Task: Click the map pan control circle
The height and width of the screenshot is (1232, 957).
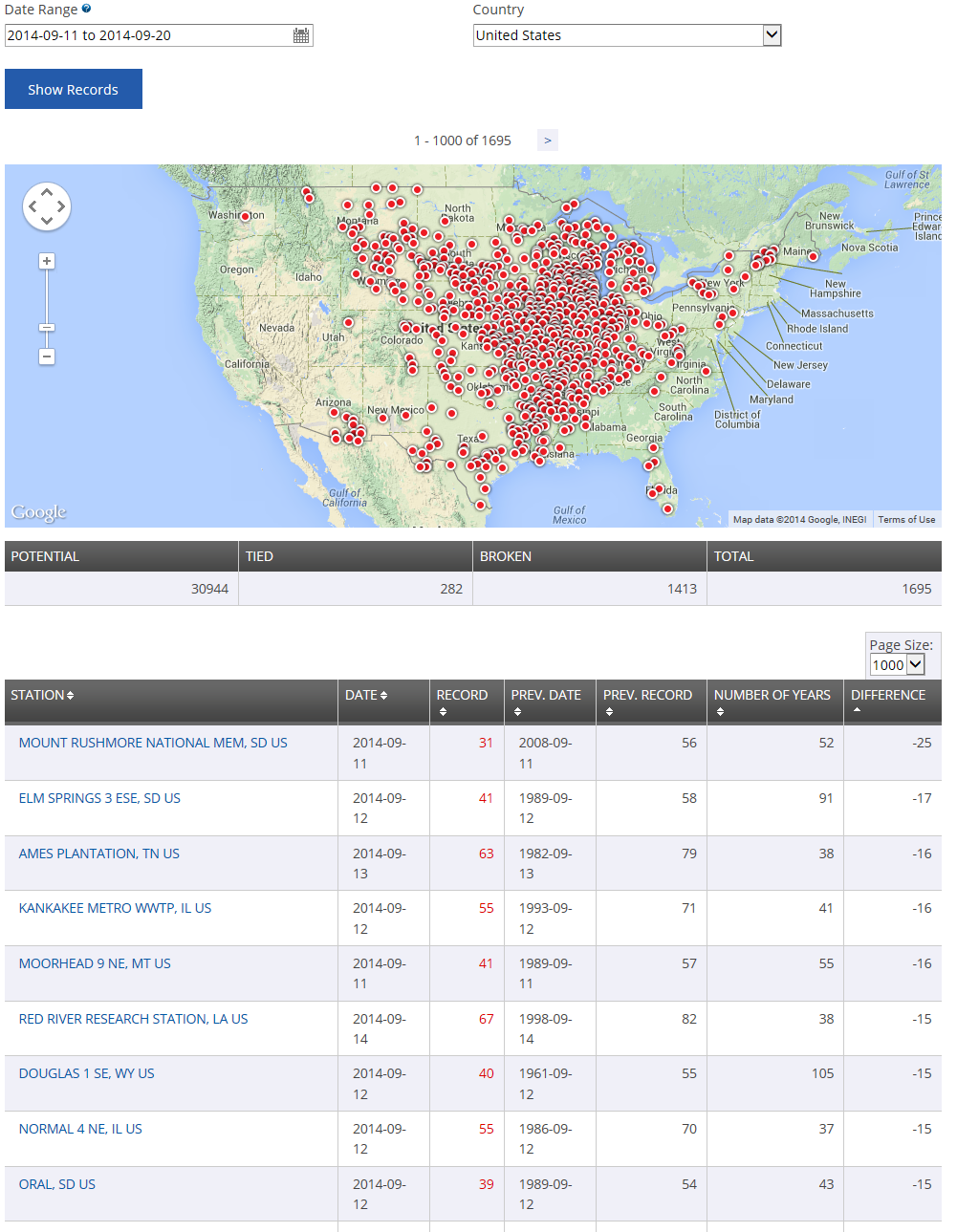Action: [x=47, y=206]
